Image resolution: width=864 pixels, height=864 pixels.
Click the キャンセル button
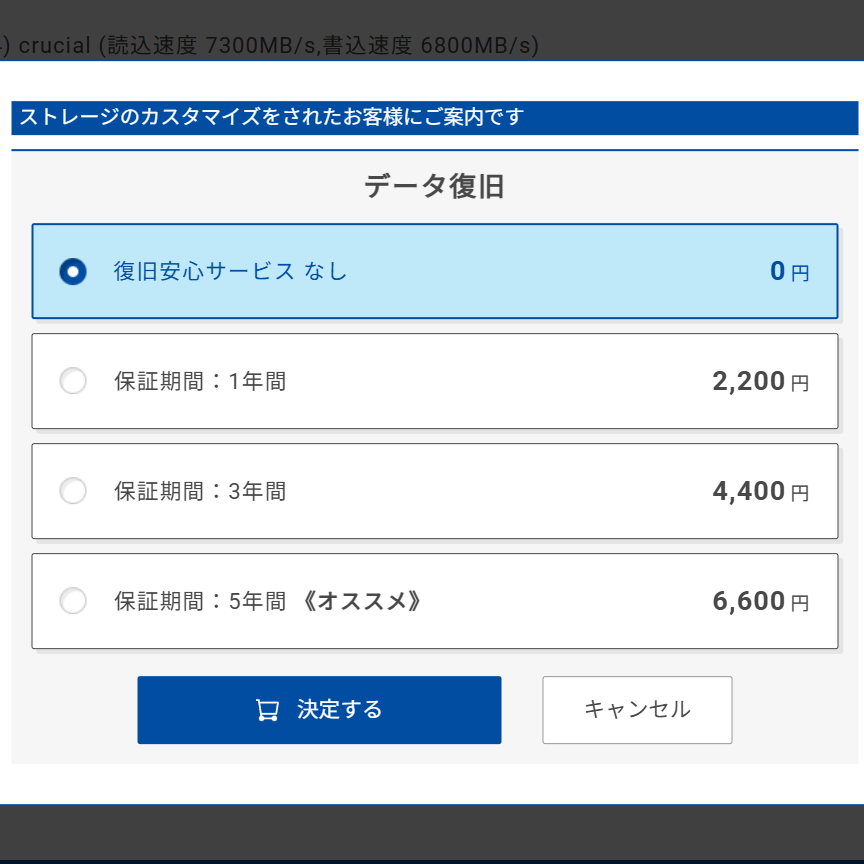[637, 710]
